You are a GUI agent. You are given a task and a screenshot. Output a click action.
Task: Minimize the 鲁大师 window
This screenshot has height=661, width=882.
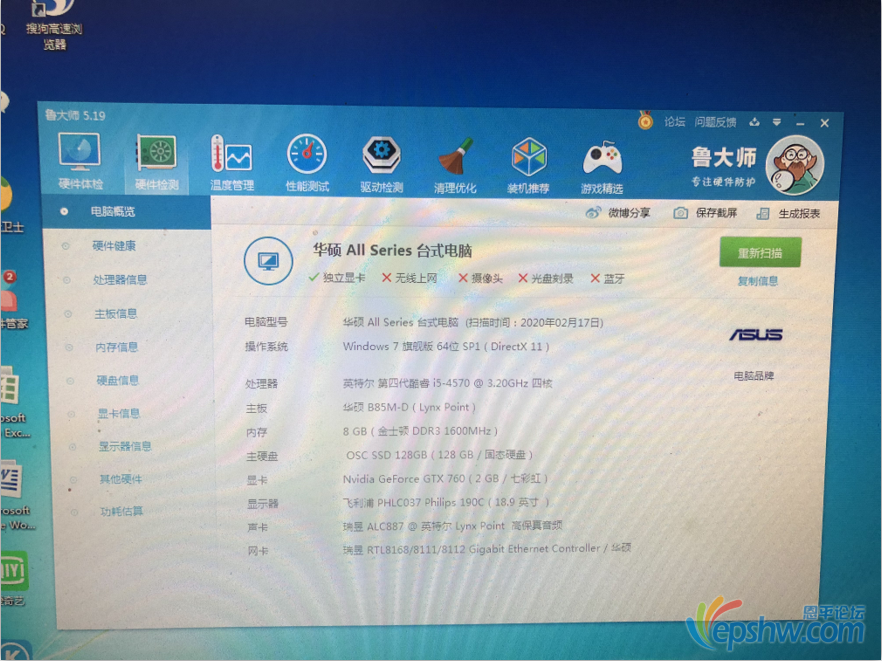click(x=800, y=123)
